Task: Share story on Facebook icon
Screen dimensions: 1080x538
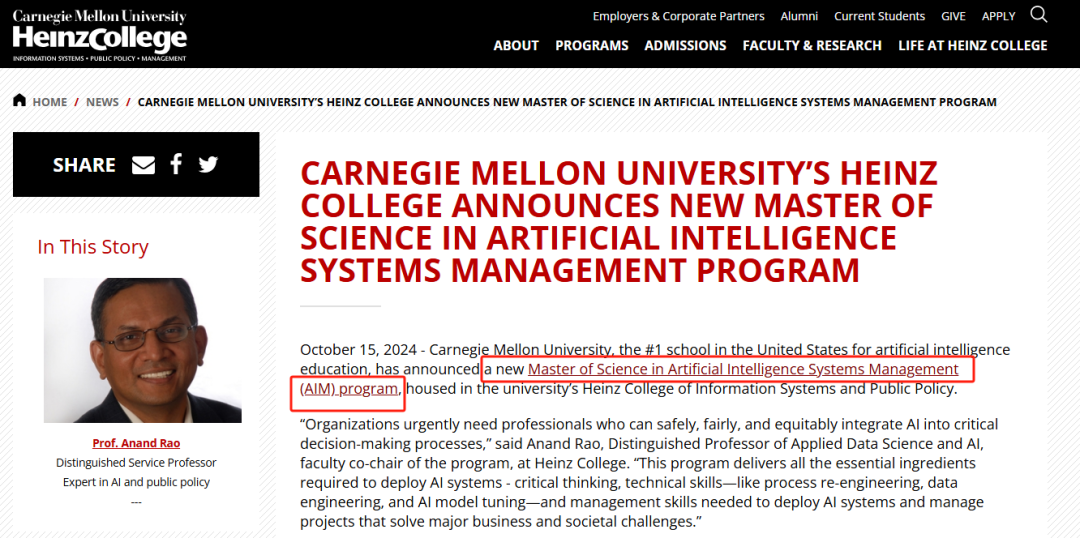Action: [x=176, y=165]
